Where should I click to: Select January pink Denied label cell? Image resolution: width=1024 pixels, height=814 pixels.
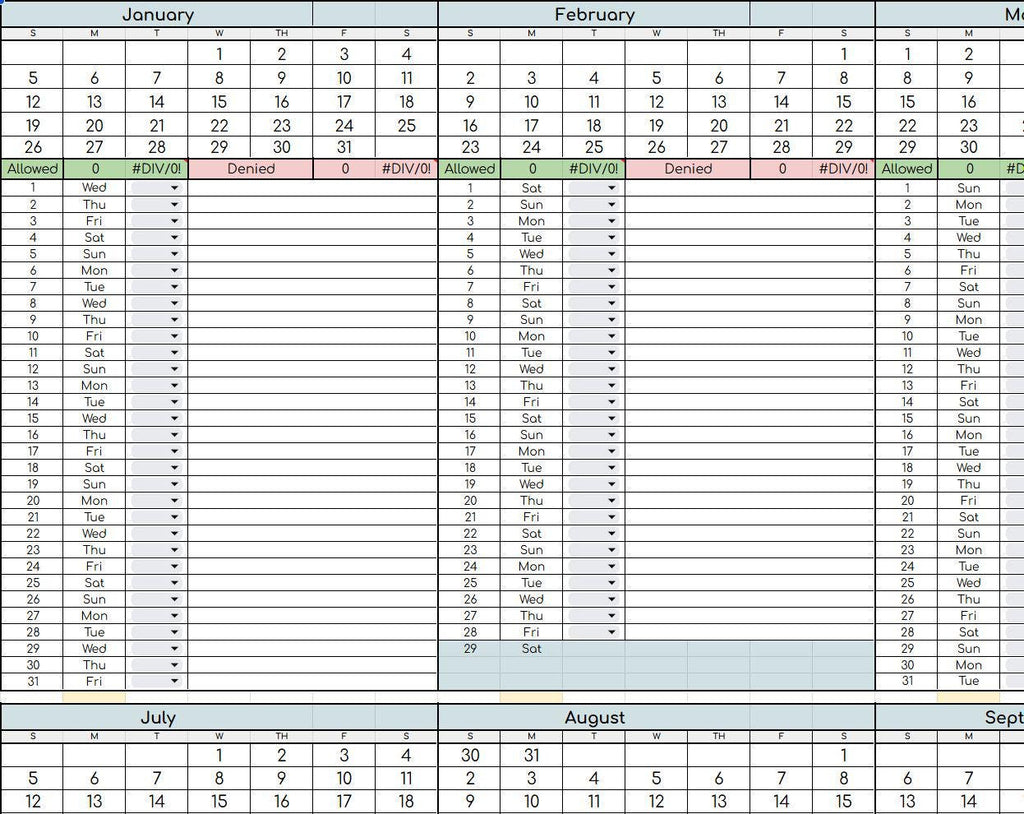coord(251,169)
